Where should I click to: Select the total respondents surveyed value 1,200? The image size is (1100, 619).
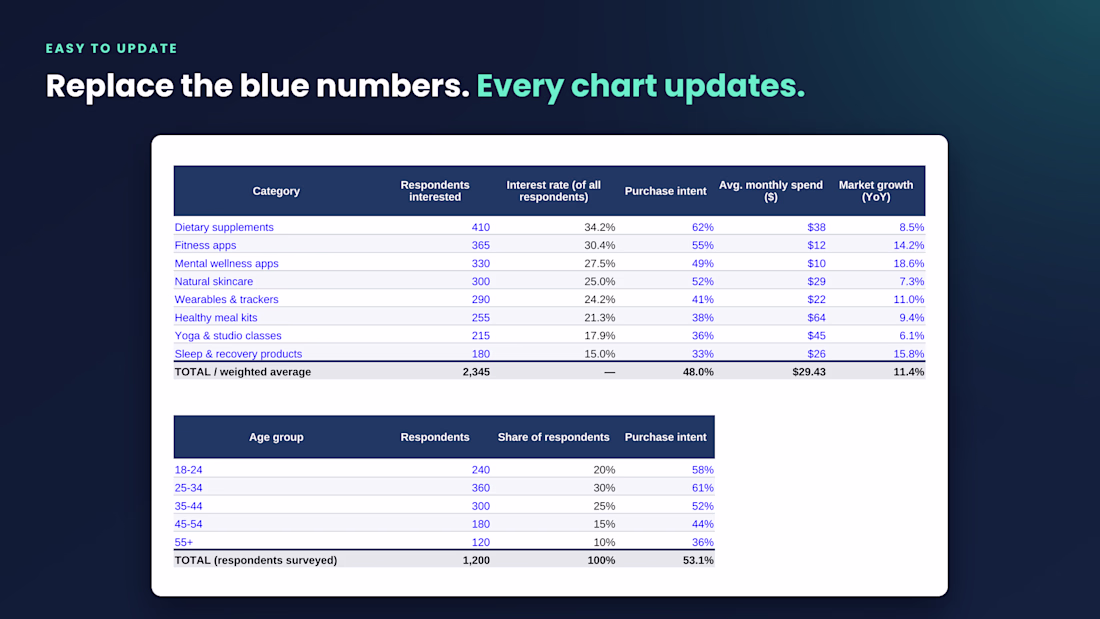click(476, 561)
